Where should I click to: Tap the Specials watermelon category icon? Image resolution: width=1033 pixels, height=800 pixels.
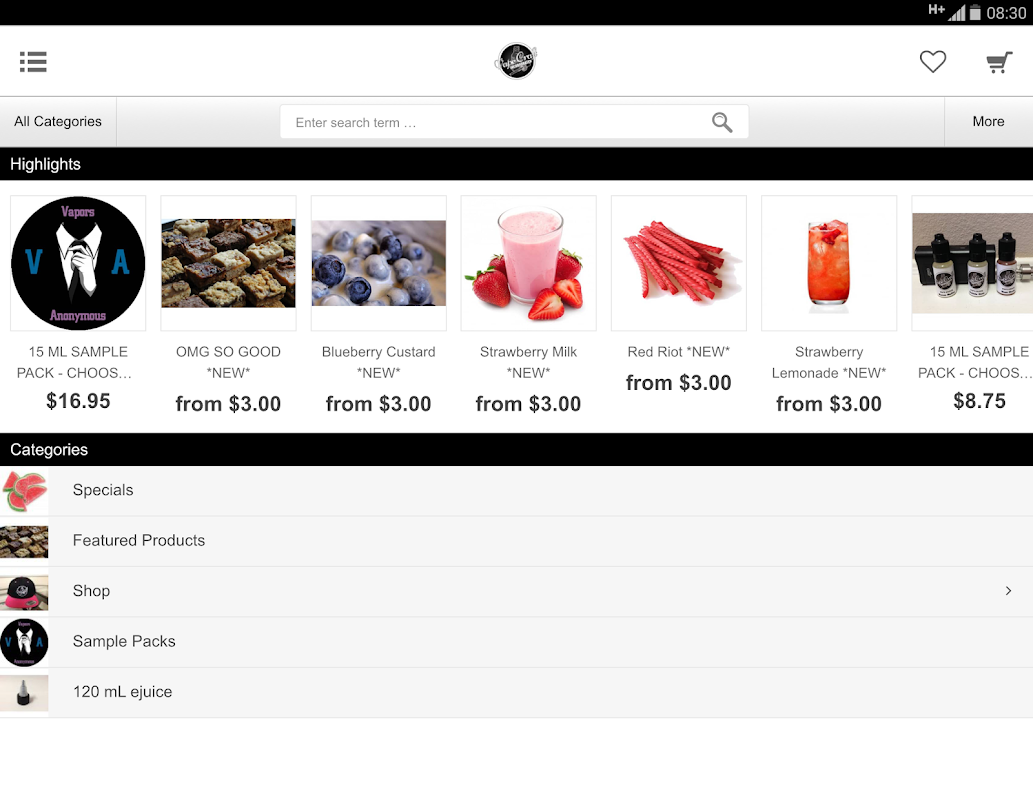24,491
